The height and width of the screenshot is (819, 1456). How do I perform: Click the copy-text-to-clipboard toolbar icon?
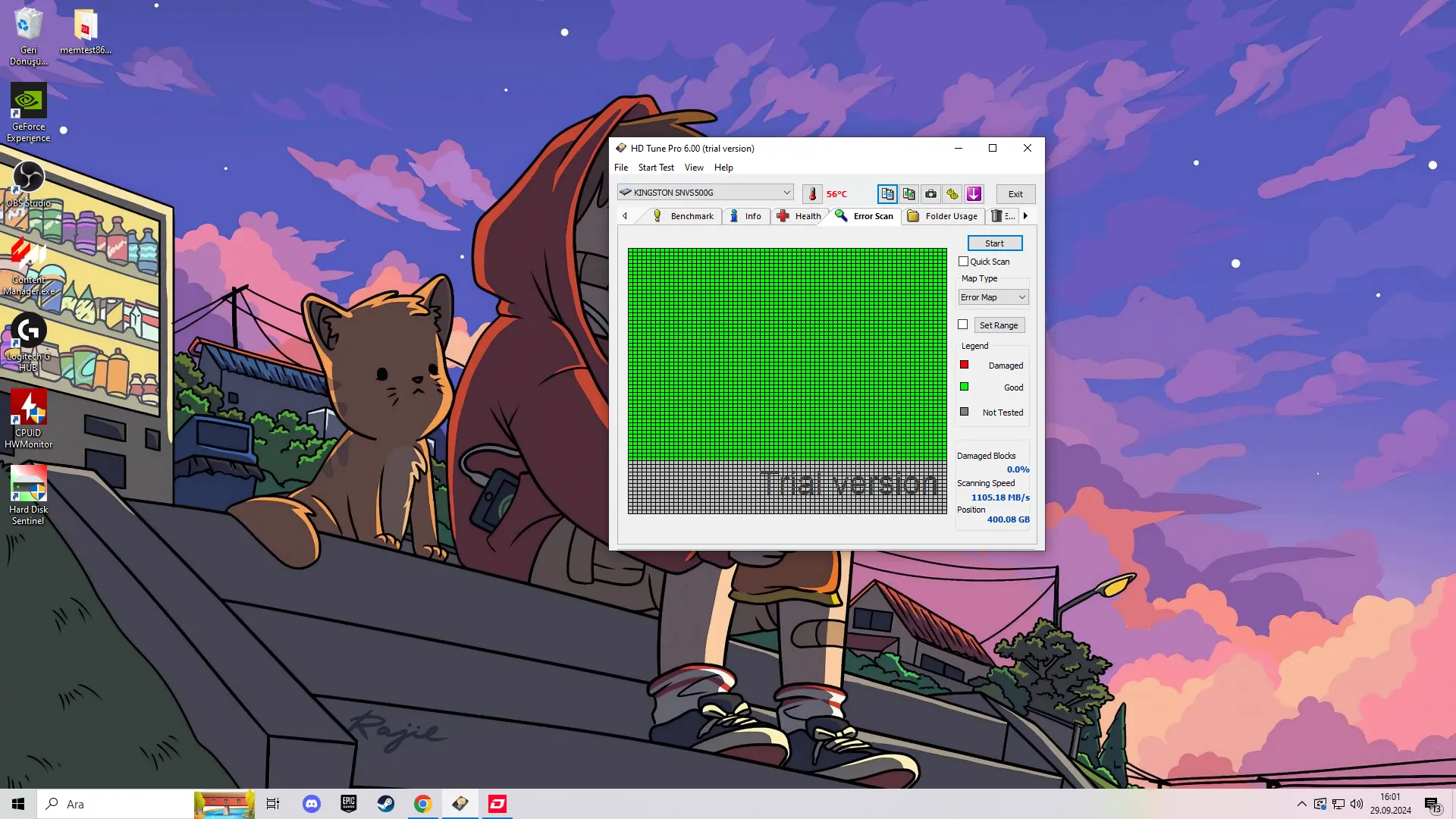(x=887, y=194)
